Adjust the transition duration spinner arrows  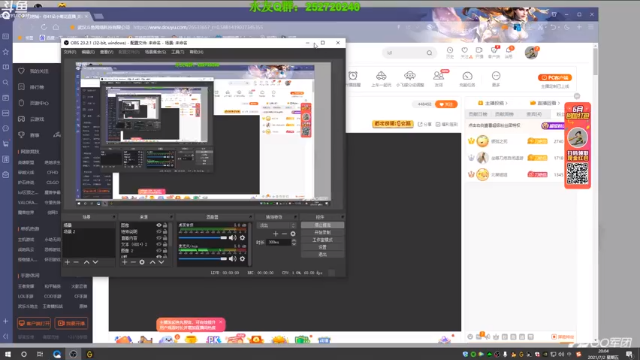point(294,242)
